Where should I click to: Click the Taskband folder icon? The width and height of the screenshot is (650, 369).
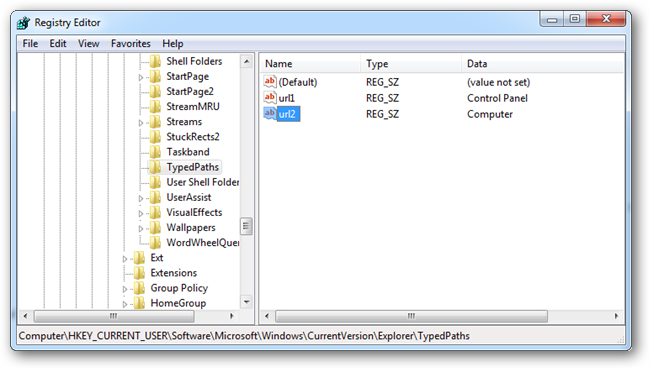[x=155, y=152]
